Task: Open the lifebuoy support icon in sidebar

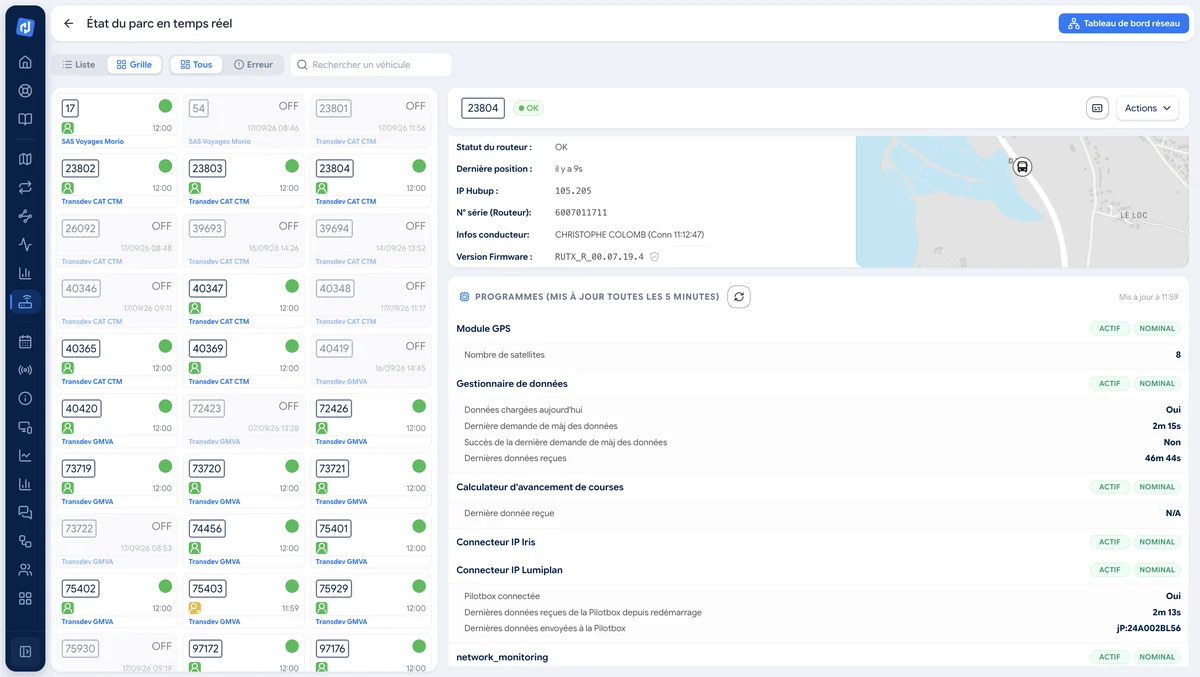Action: 25,91
